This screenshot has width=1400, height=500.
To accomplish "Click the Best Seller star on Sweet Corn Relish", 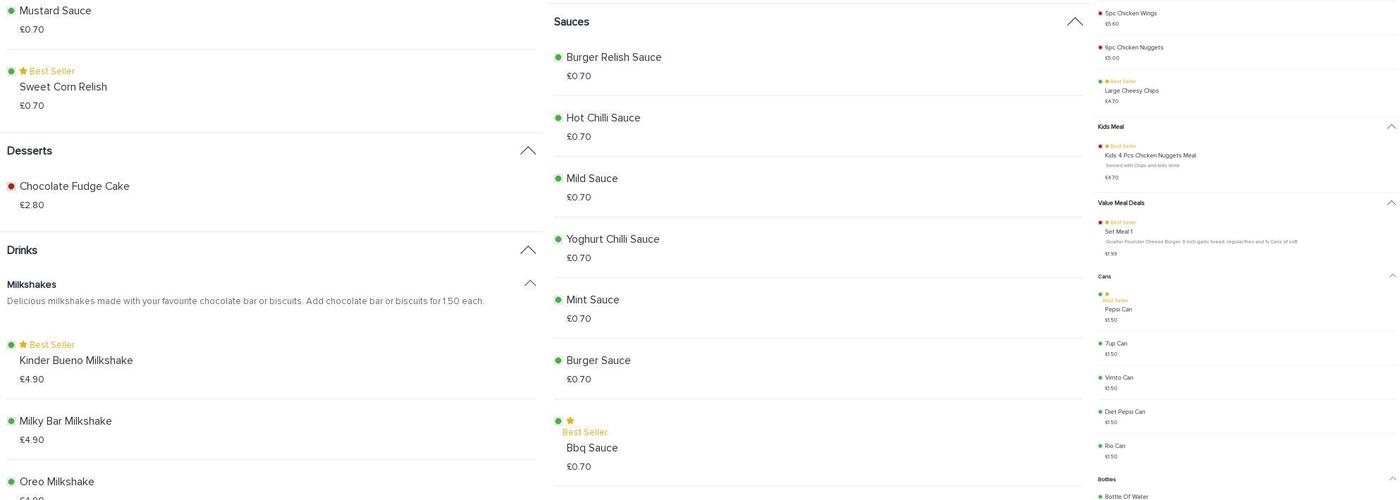I will (x=23, y=71).
